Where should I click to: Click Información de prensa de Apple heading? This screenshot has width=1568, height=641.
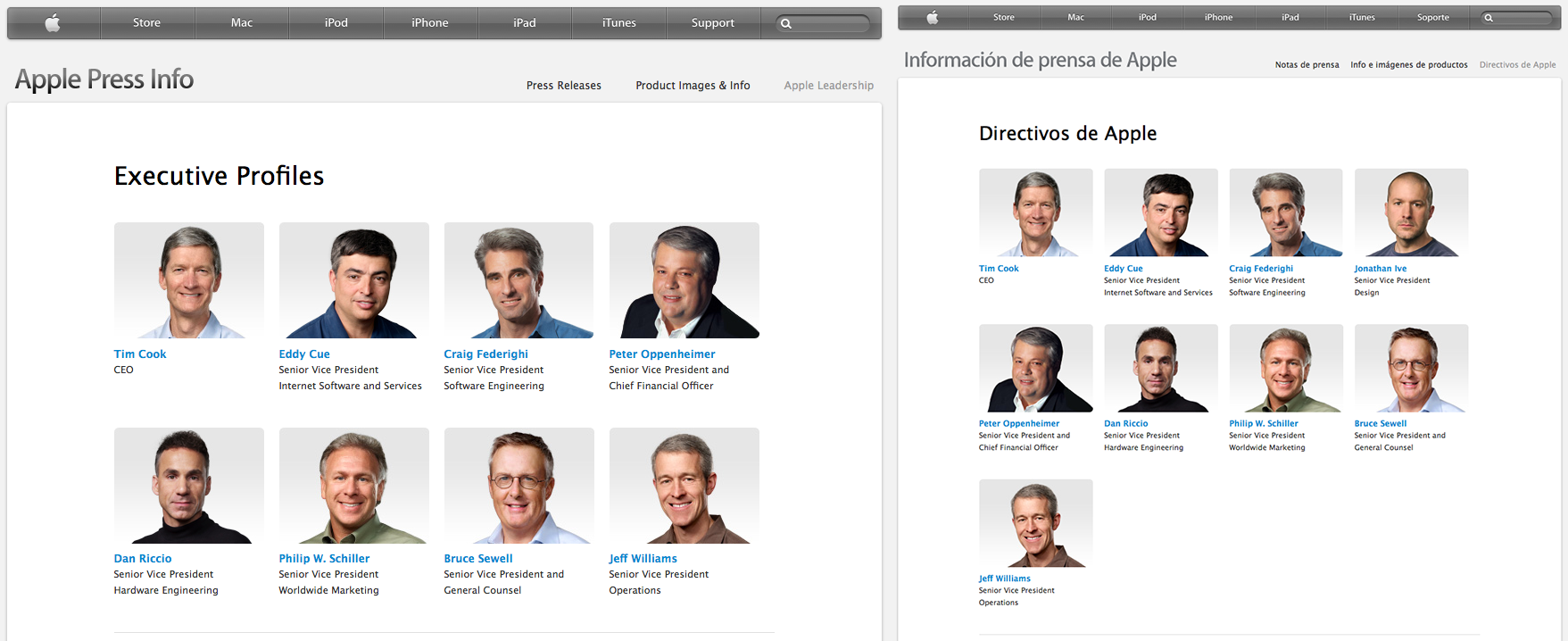click(x=1041, y=60)
